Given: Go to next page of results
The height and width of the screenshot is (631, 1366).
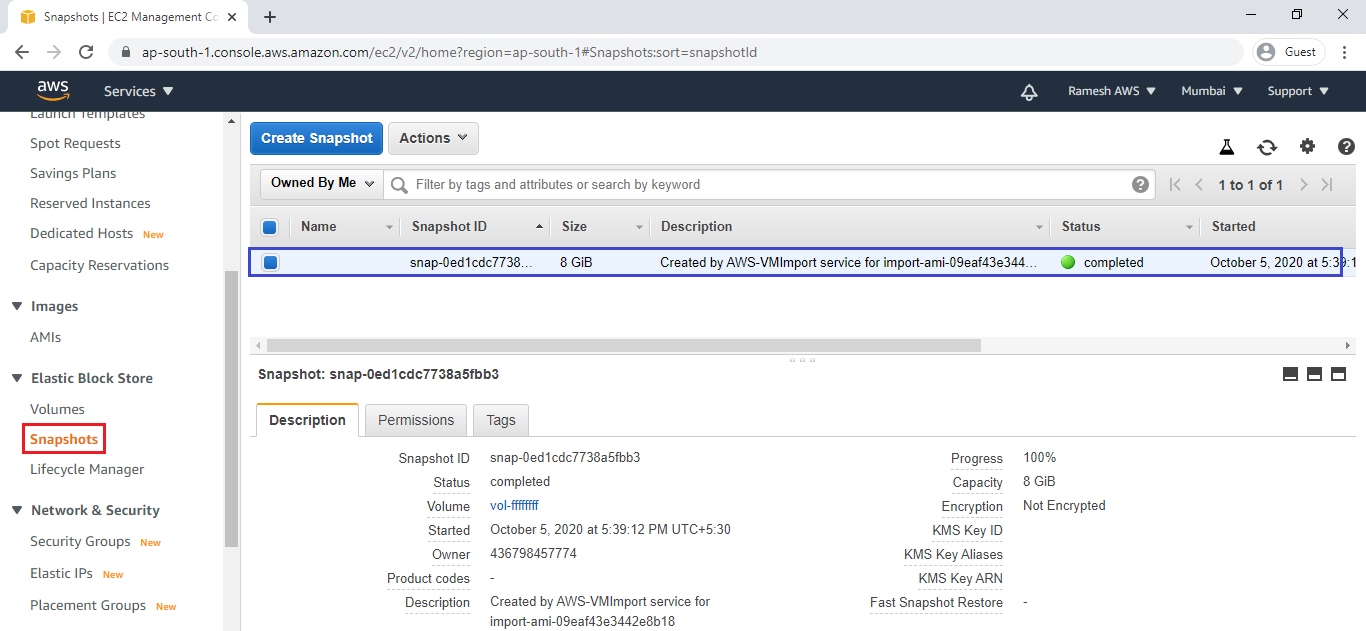Looking at the screenshot, I should [x=1304, y=185].
